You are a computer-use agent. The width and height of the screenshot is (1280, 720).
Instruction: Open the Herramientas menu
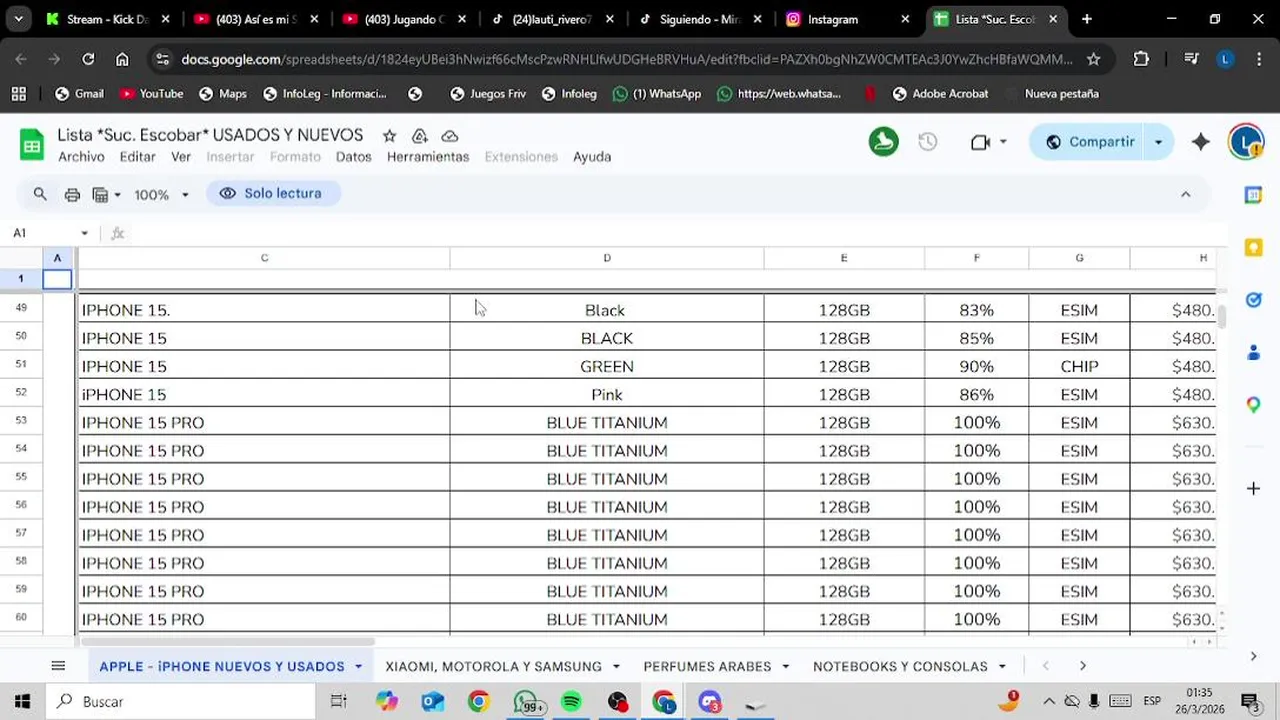(428, 157)
